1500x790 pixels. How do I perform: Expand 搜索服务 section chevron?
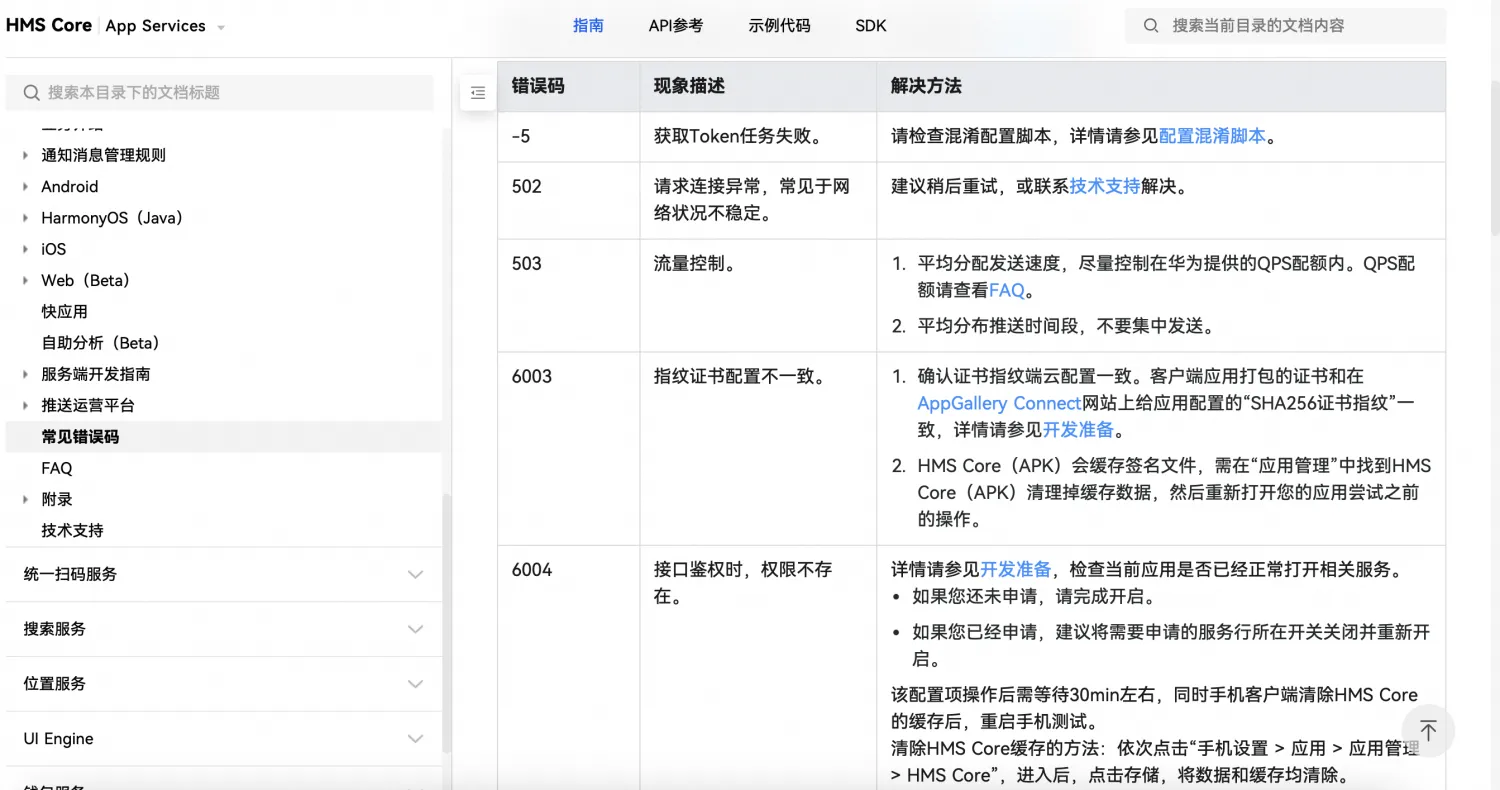tap(416, 630)
